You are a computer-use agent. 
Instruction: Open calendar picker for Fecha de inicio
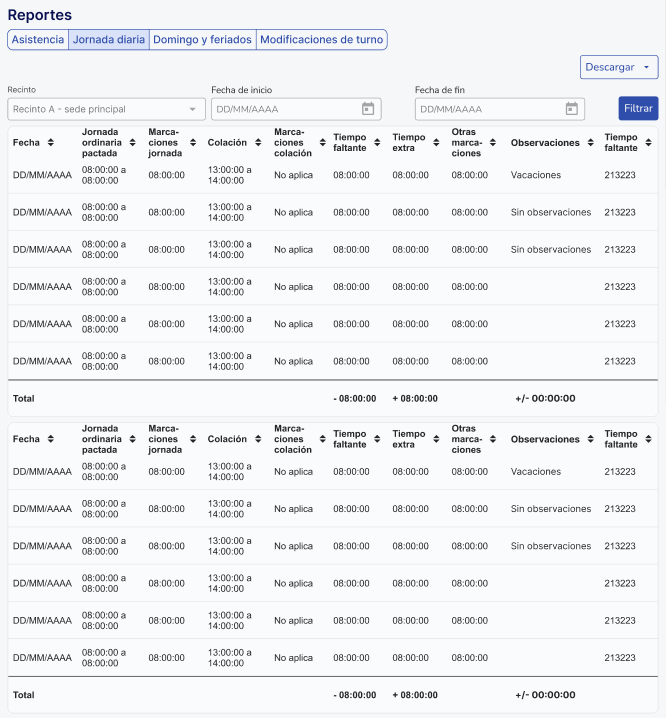(368, 109)
